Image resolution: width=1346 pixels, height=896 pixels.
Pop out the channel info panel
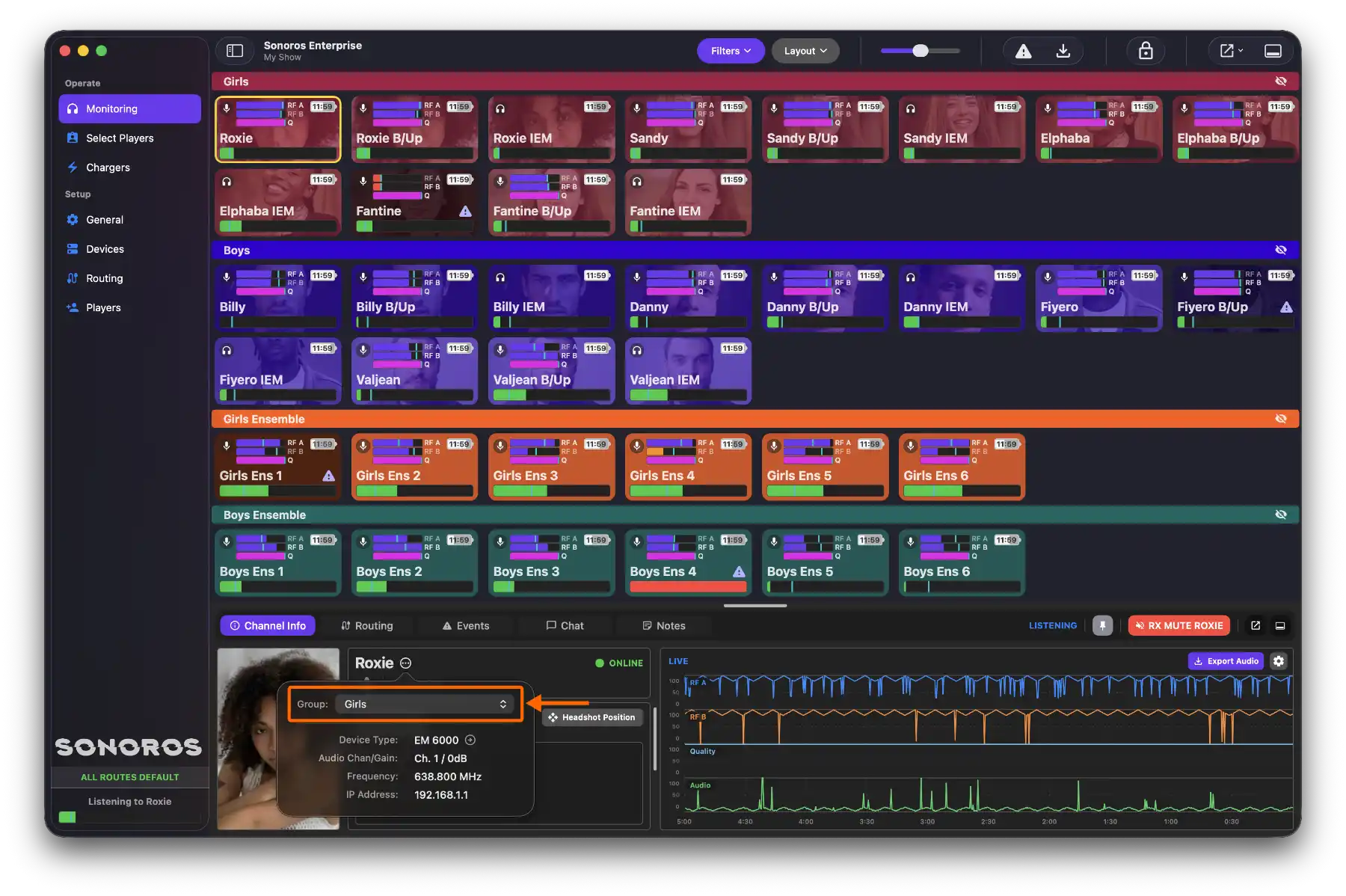[x=1256, y=625]
